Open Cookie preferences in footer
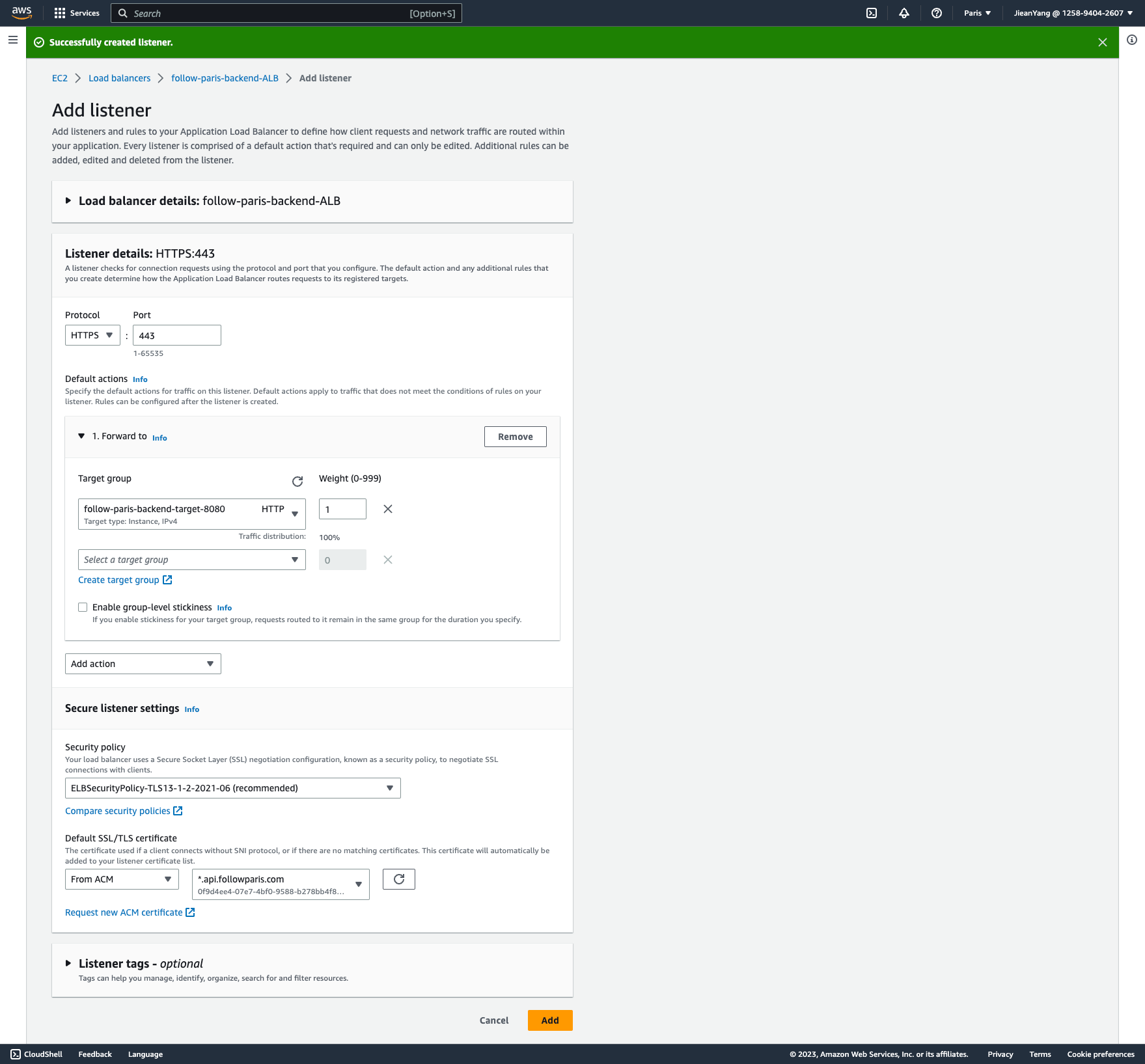 (x=1101, y=1054)
